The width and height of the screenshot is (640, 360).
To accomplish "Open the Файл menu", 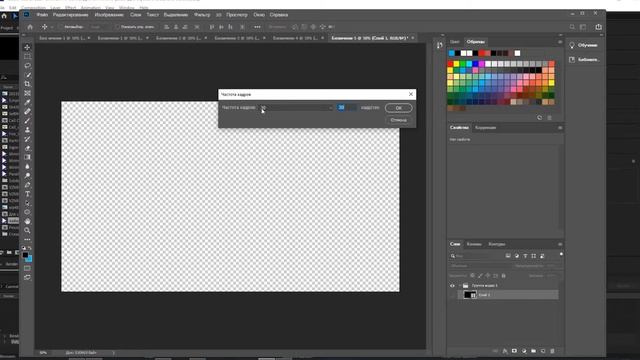I will tap(42, 15).
